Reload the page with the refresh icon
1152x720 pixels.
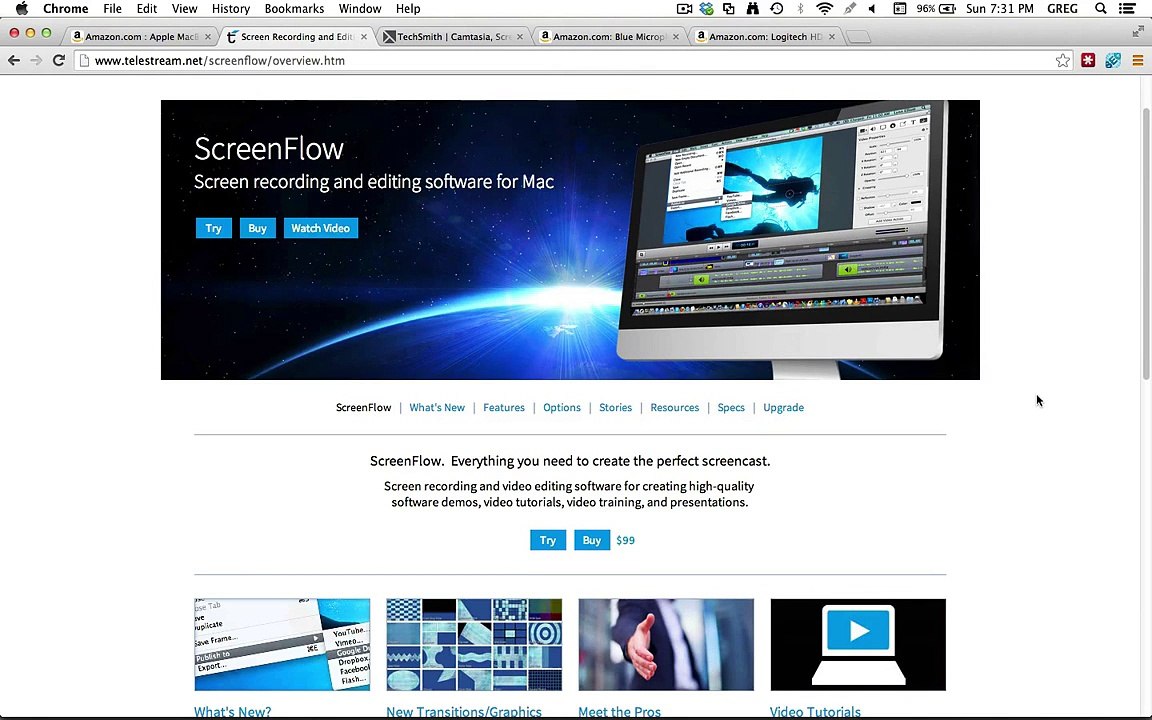59,60
